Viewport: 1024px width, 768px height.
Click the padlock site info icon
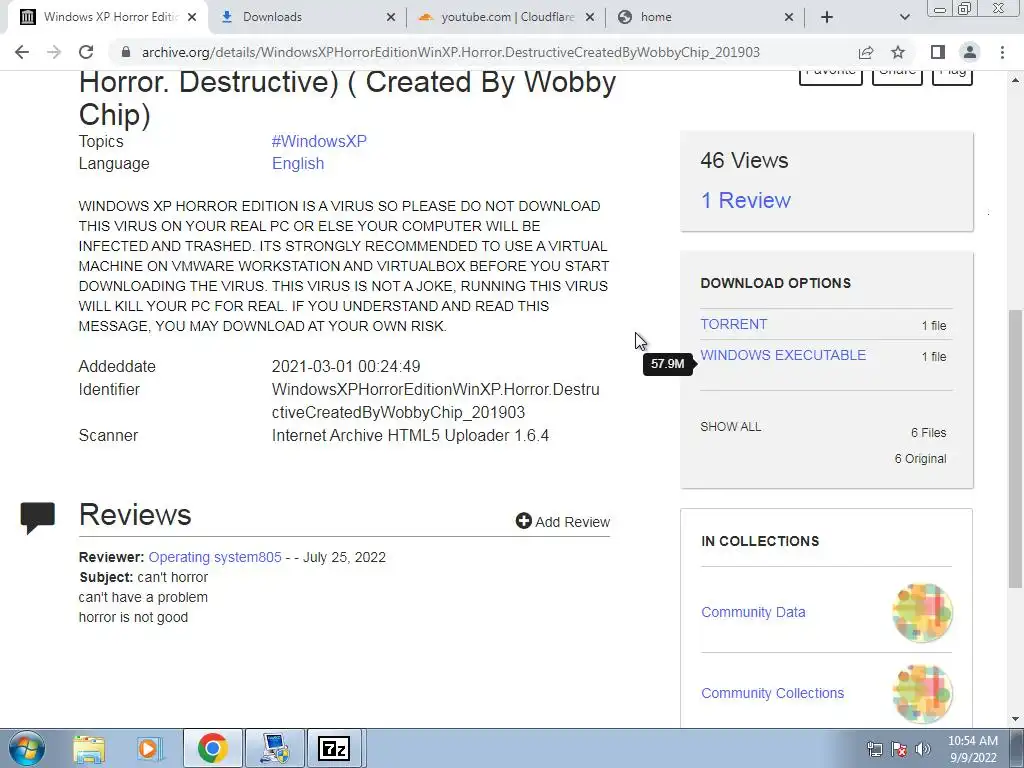tap(126, 52)
